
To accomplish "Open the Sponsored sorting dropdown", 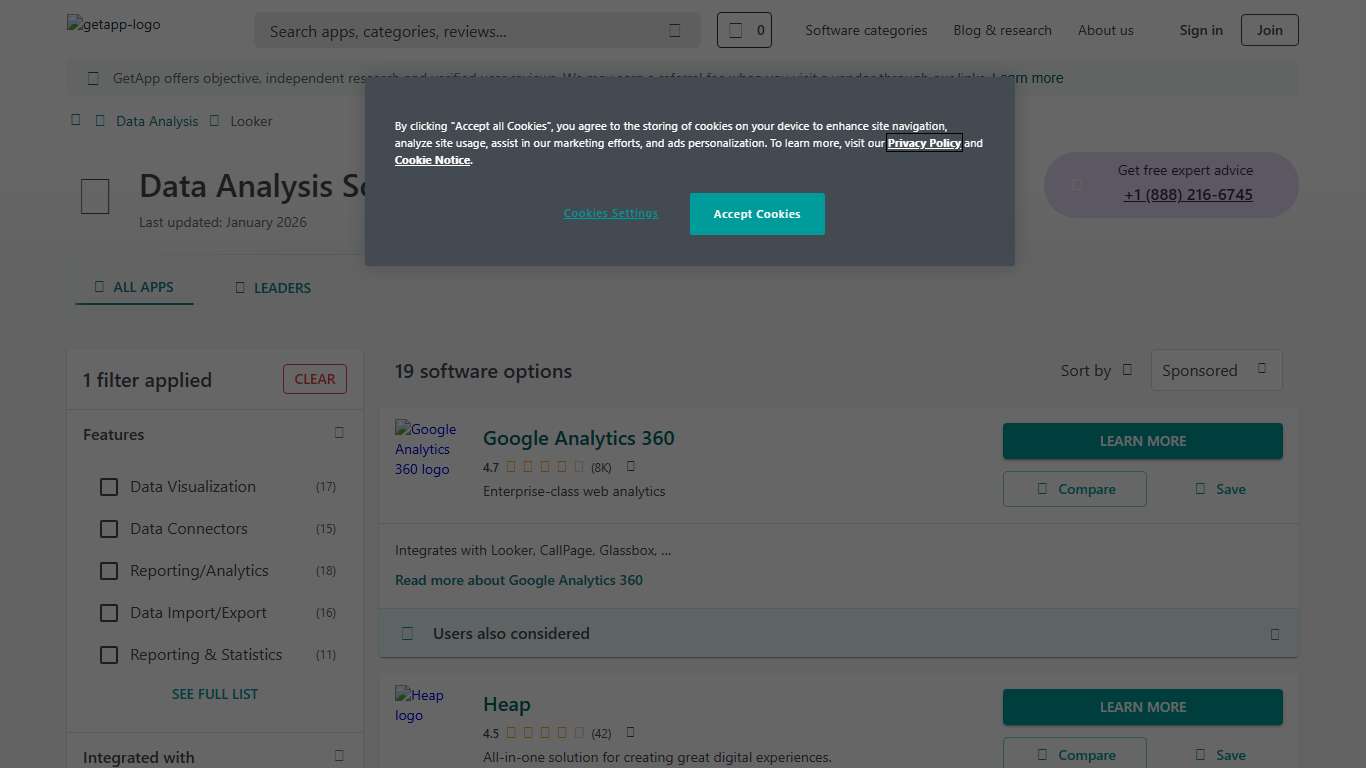I will (x=1216, y=370).
